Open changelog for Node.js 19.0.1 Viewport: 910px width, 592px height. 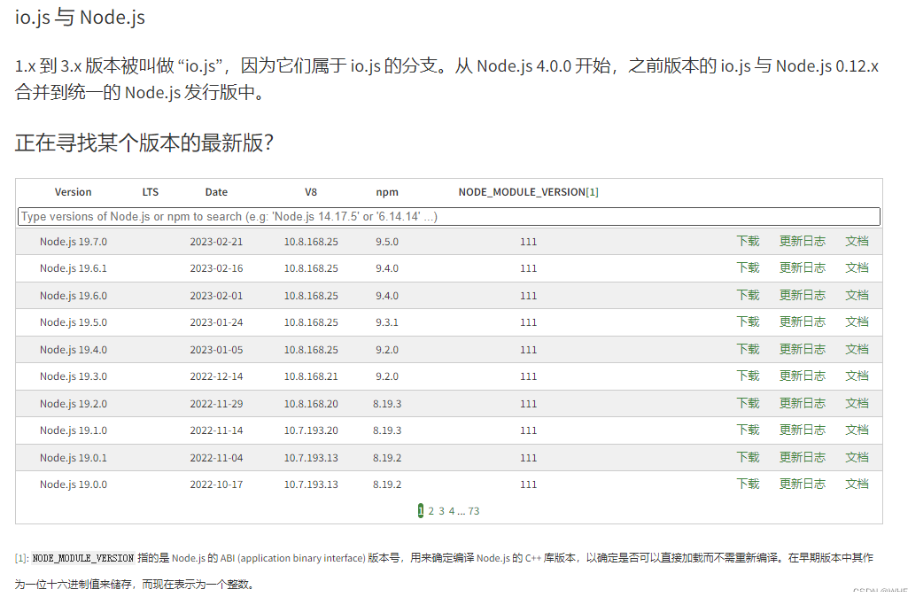coord(802,457)
